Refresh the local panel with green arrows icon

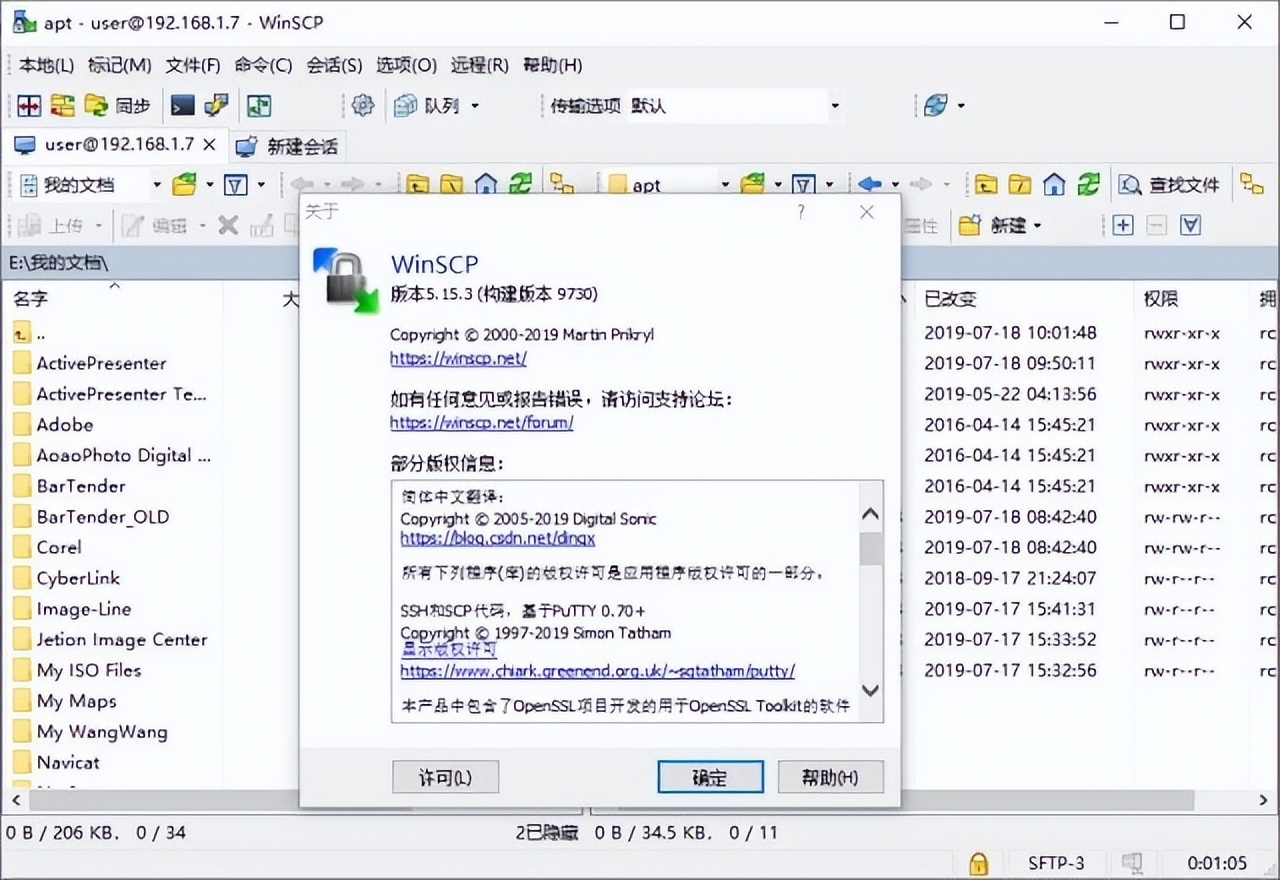[520, 184]
